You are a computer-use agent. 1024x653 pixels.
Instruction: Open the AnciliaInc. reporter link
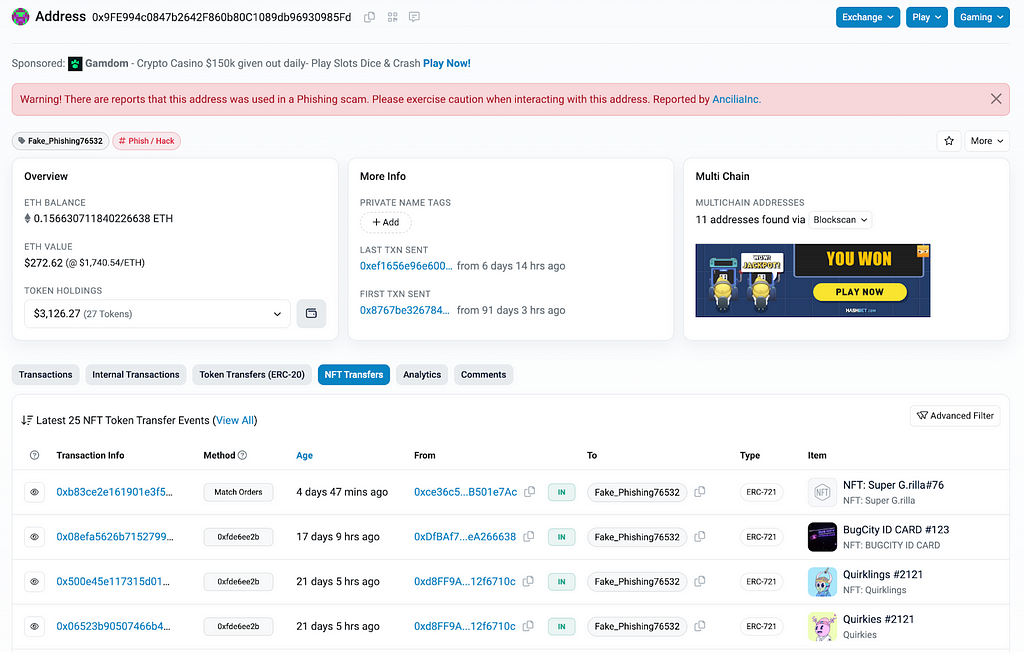(x=736, y=99)
